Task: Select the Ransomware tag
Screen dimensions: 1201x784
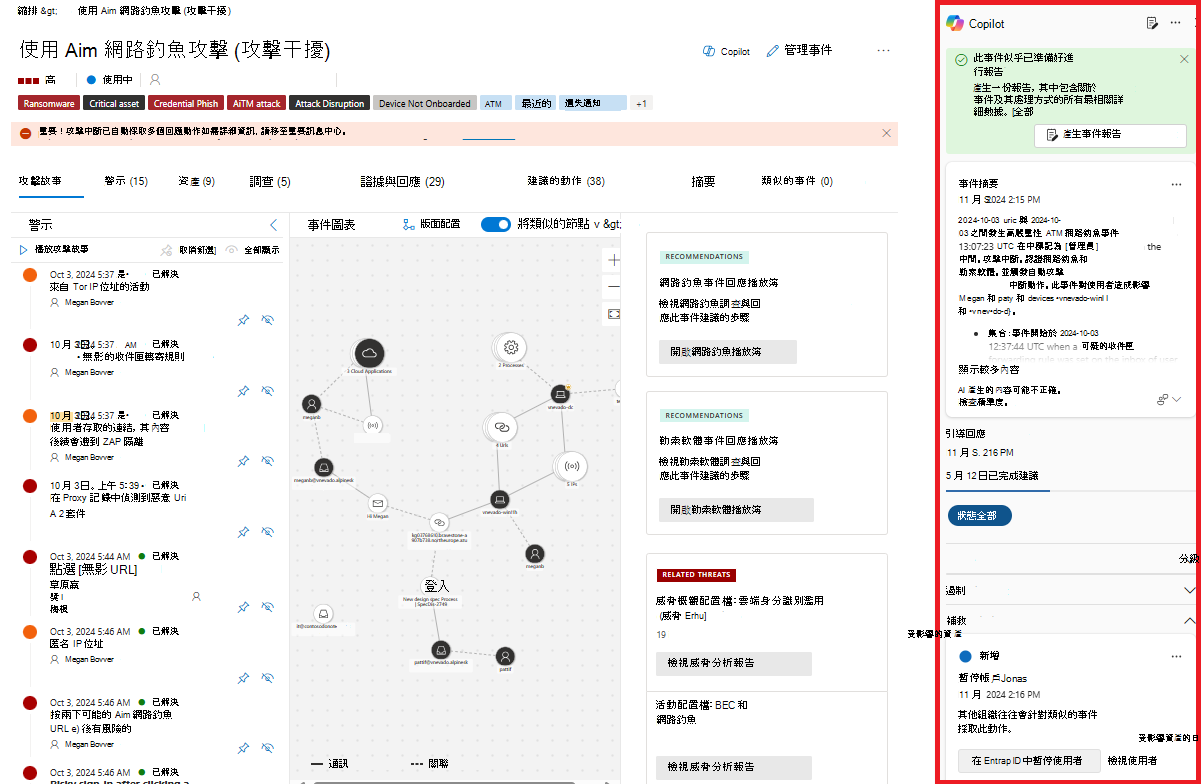Action: [x=49, y=103]
